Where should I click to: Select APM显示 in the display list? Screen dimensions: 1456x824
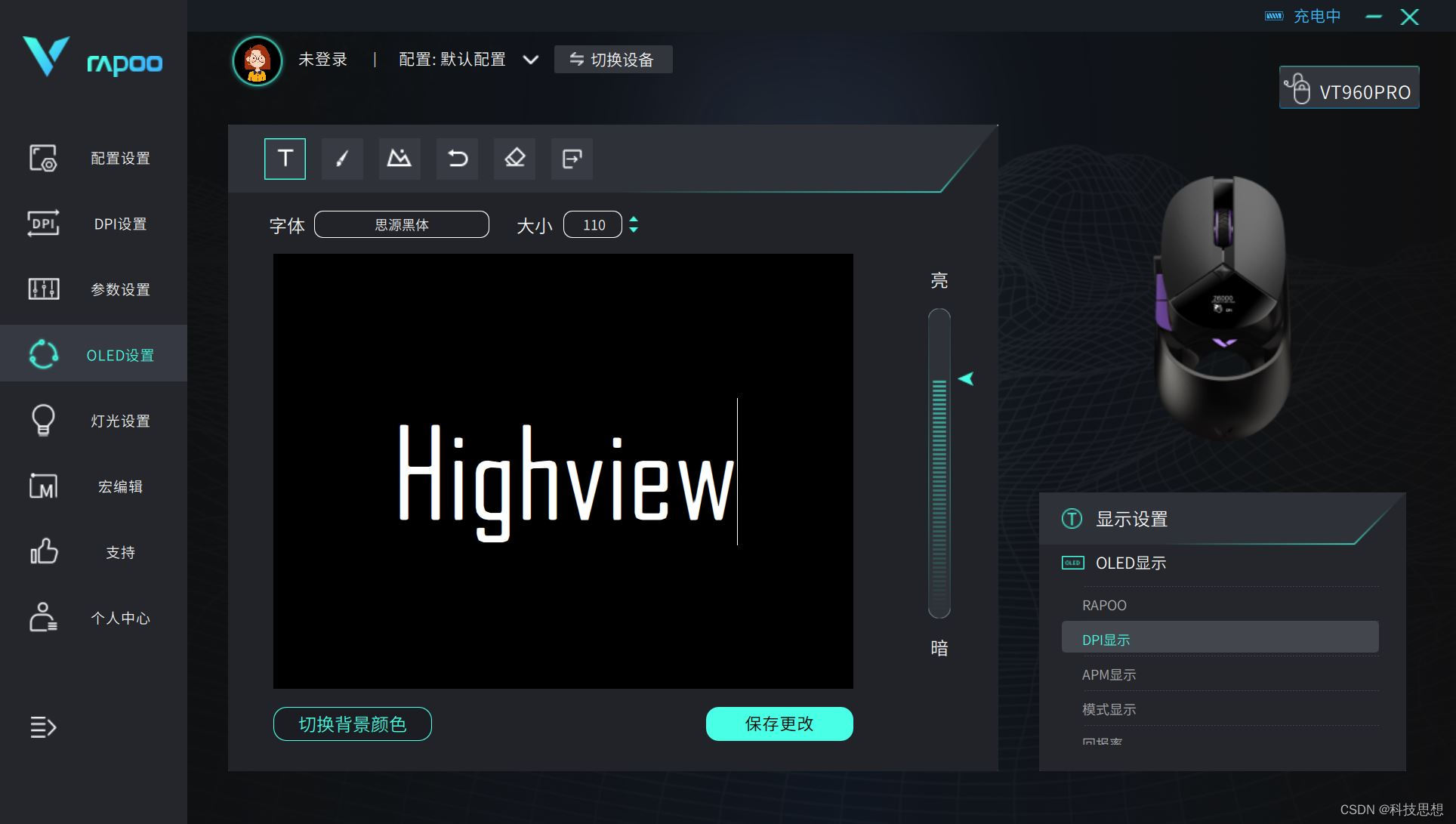point(1109,675)
